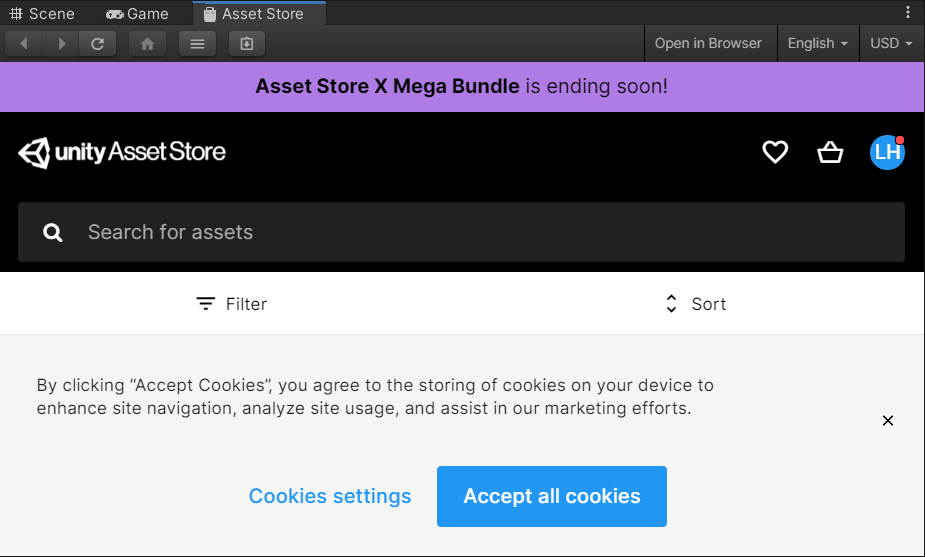Click the Unity Asset Store logo

click(x=122, y=152)
